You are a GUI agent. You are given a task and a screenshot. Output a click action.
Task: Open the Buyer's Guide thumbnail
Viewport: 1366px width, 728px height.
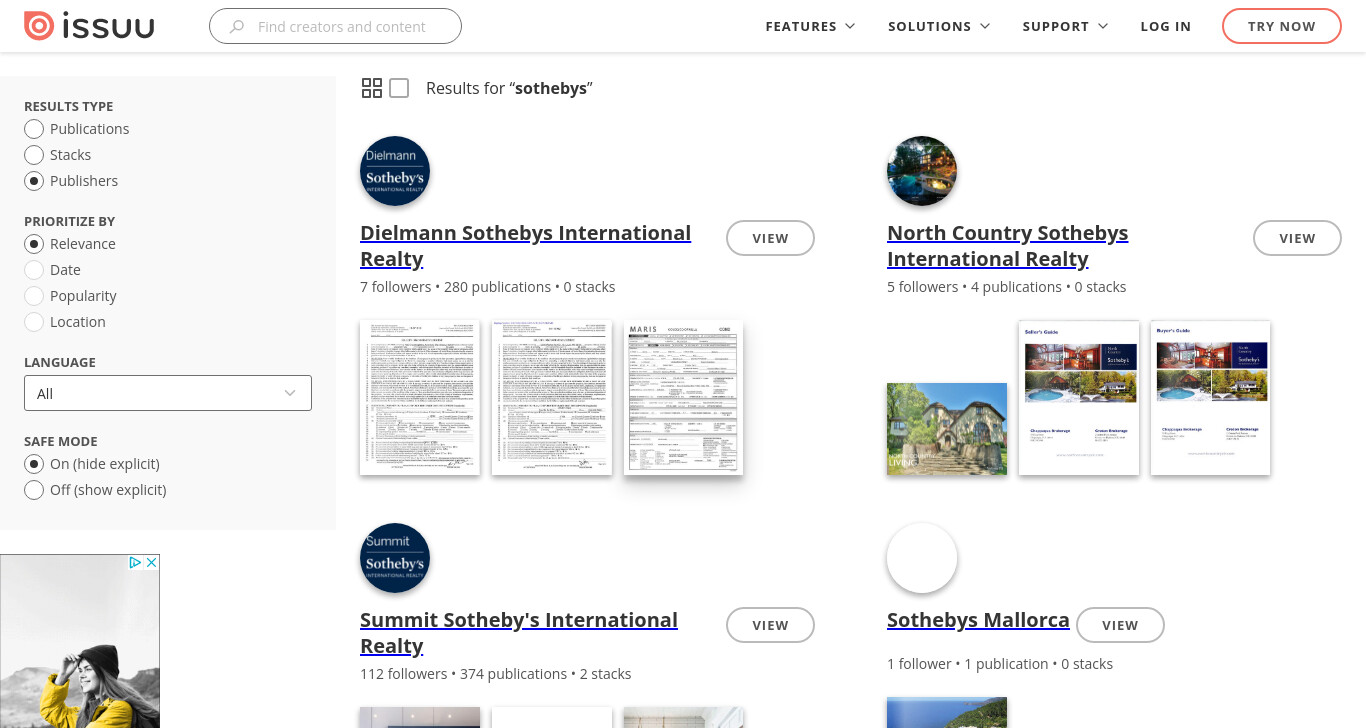click(x=1211, y=397)
